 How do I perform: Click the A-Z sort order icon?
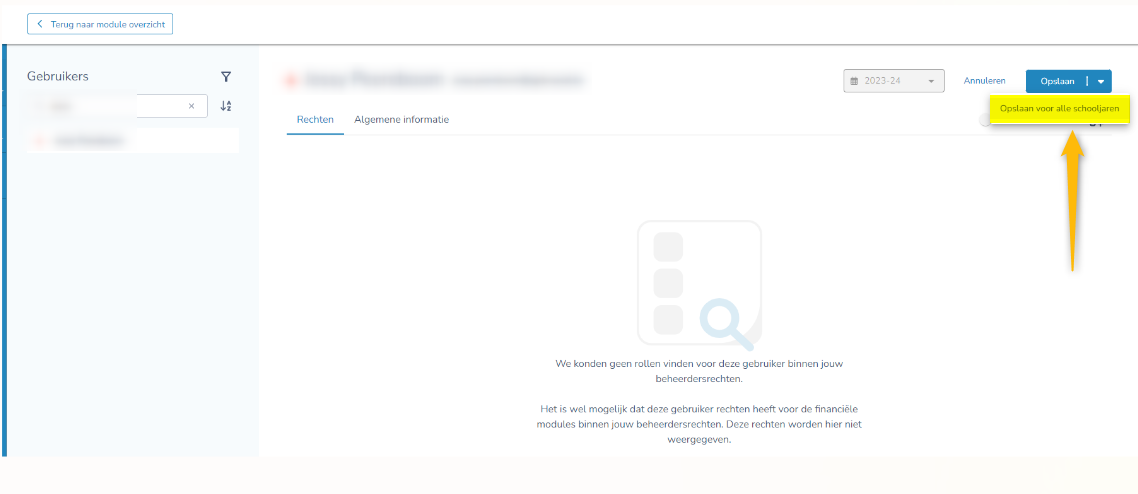pos(226,106)
